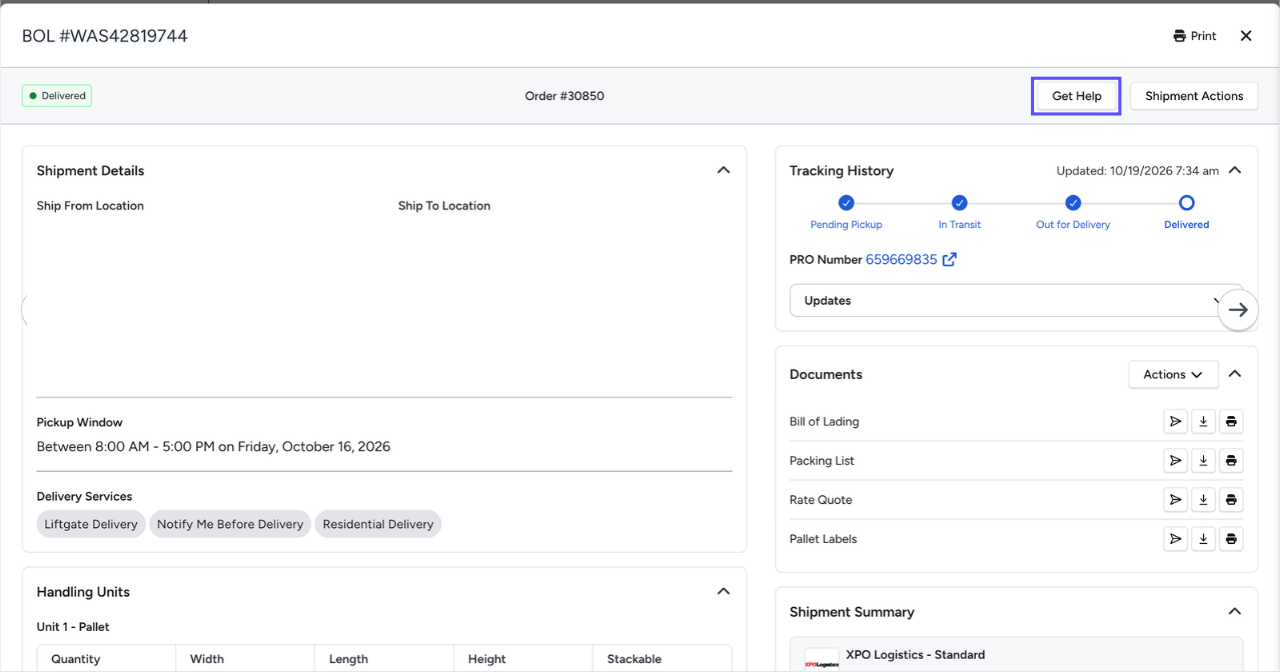The height and width of the screenshot is (672, 1280).
Task: Send the Packing List document
Action: (x=1175, y=461)
